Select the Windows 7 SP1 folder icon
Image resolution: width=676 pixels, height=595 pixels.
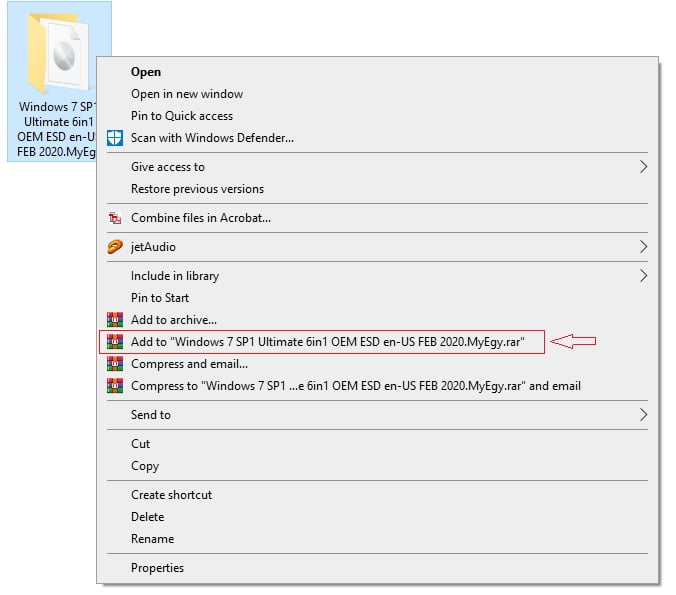tap(59, 53)
